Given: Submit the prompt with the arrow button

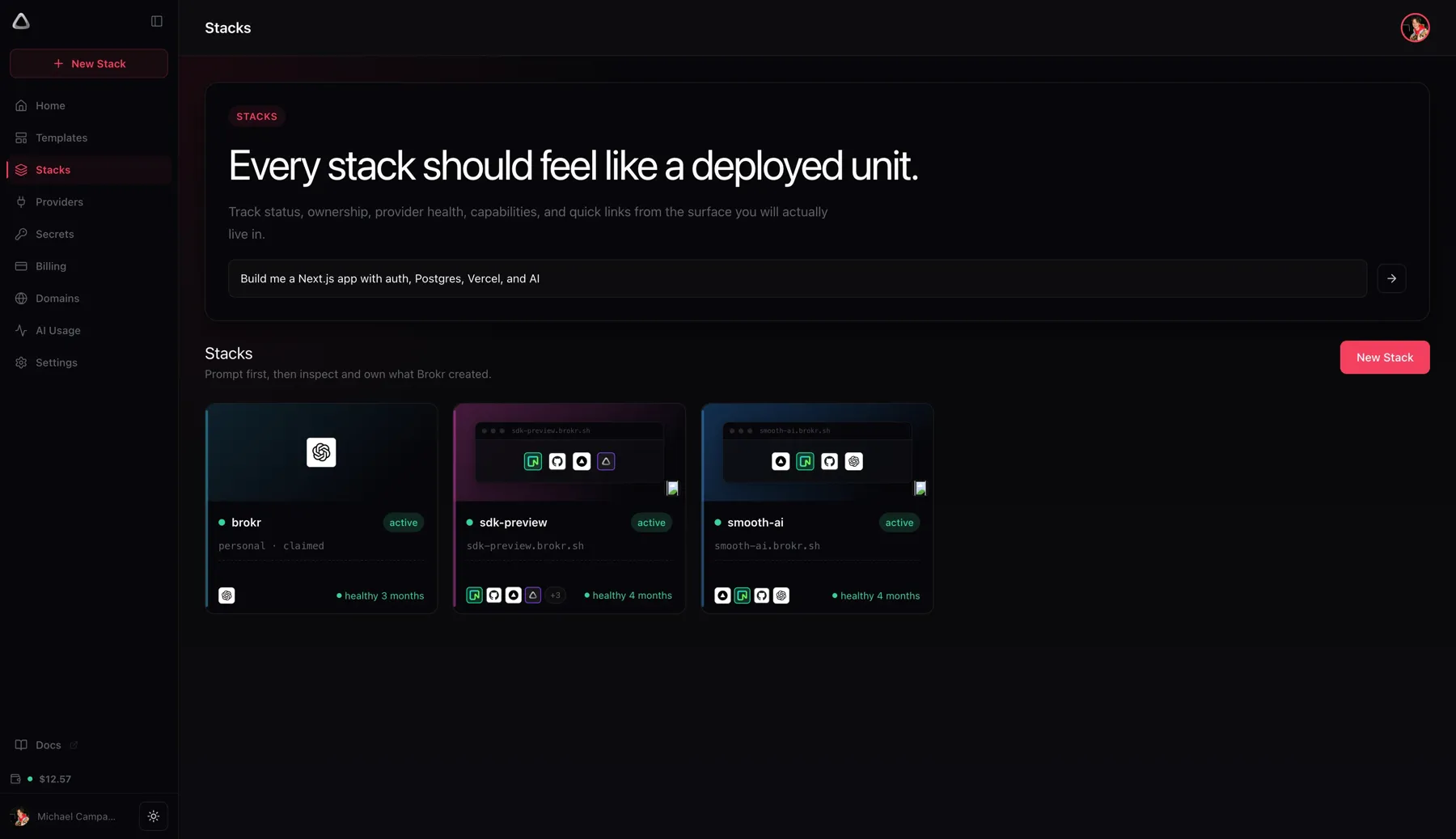Looking at the screenshot, I should point(1391,278).
